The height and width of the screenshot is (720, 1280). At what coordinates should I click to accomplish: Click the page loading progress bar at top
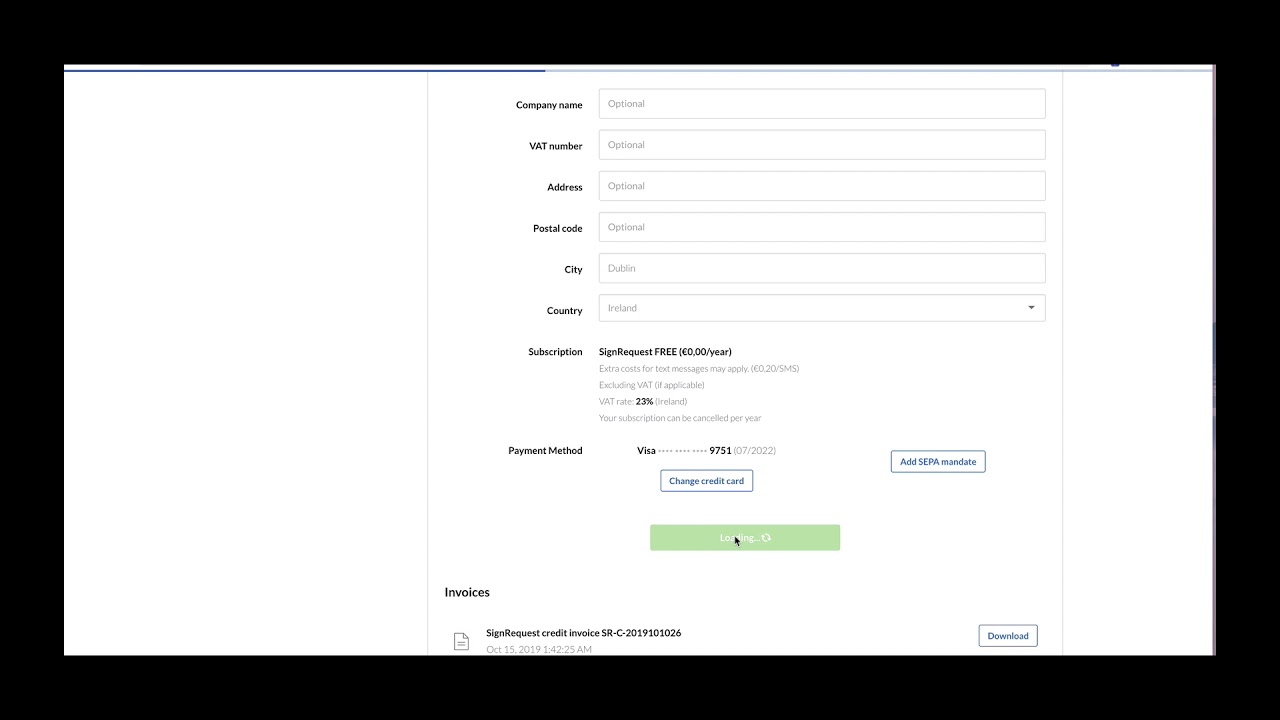tap(304, 70)
